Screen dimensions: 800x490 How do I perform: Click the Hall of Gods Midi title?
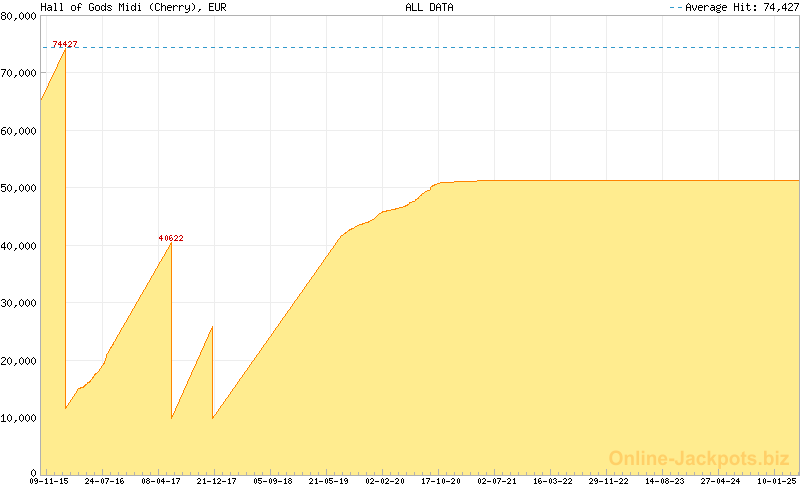tap(133, 7)
